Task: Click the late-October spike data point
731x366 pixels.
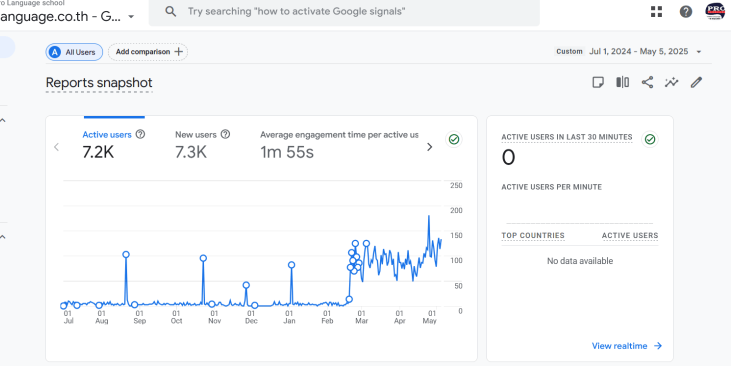Action: [203, 258]
